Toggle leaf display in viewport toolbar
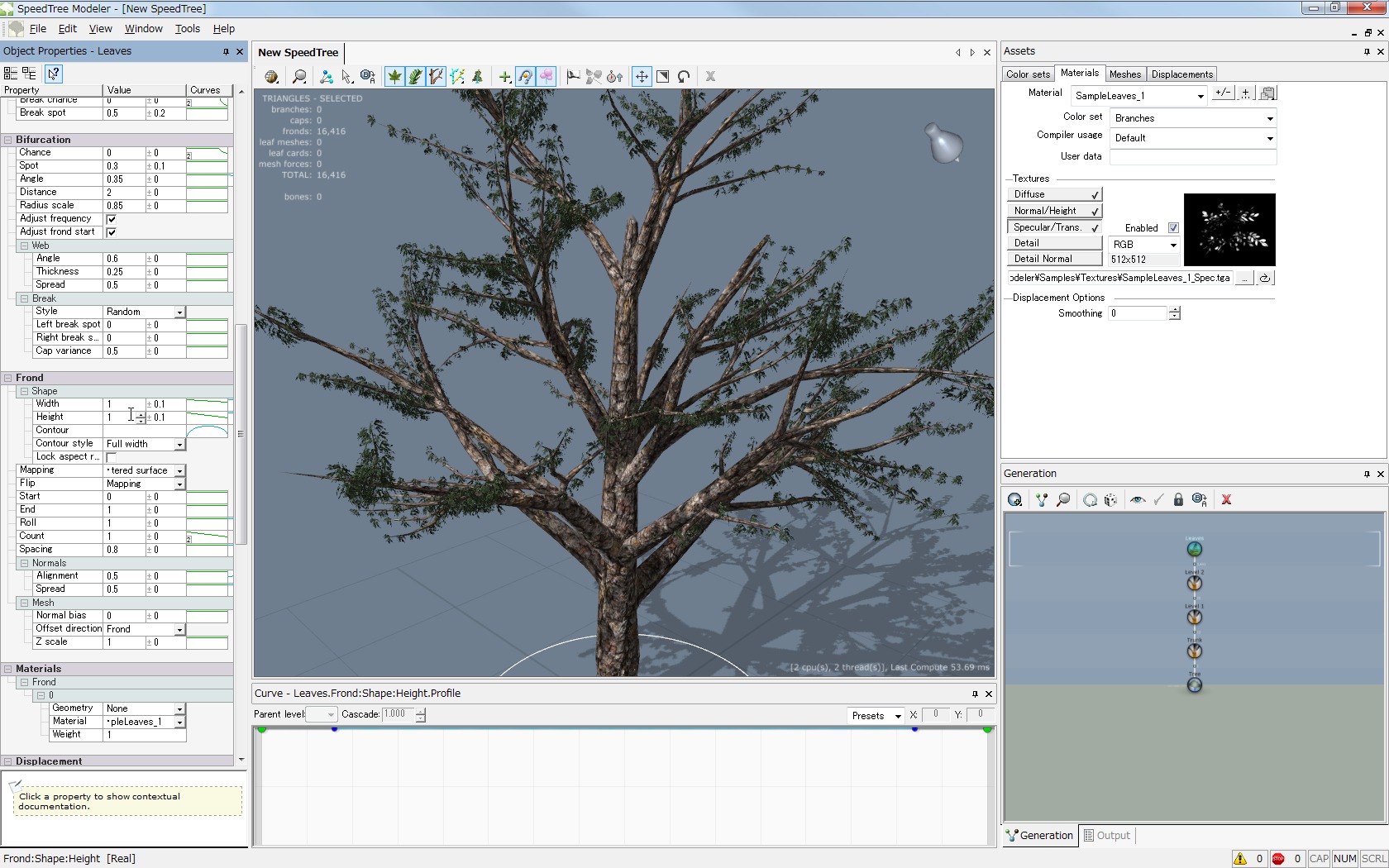Viewport: 1389px width, 868px height. (x=395, y=77)
